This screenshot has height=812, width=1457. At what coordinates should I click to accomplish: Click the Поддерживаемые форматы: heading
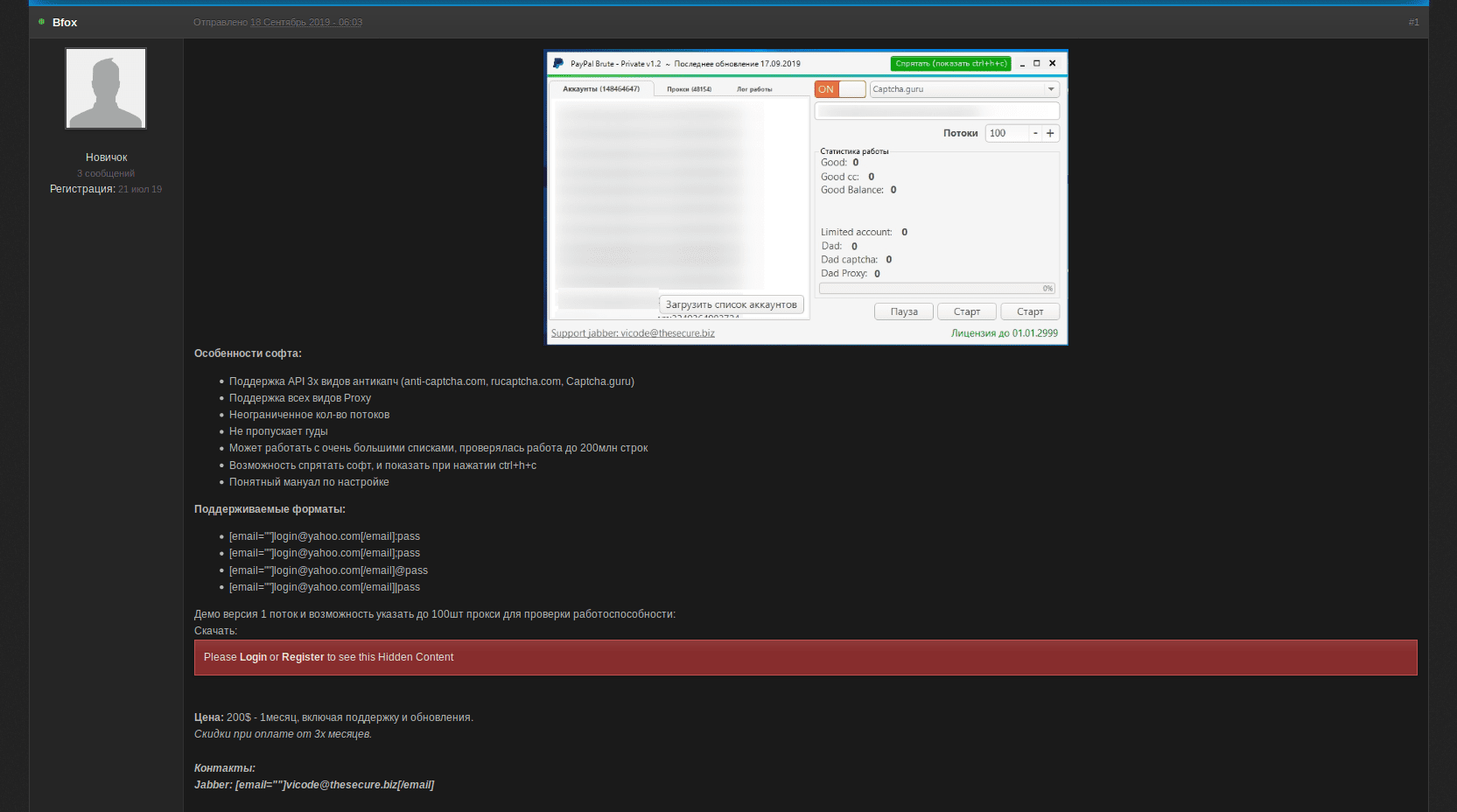click(x=270, y=509)
